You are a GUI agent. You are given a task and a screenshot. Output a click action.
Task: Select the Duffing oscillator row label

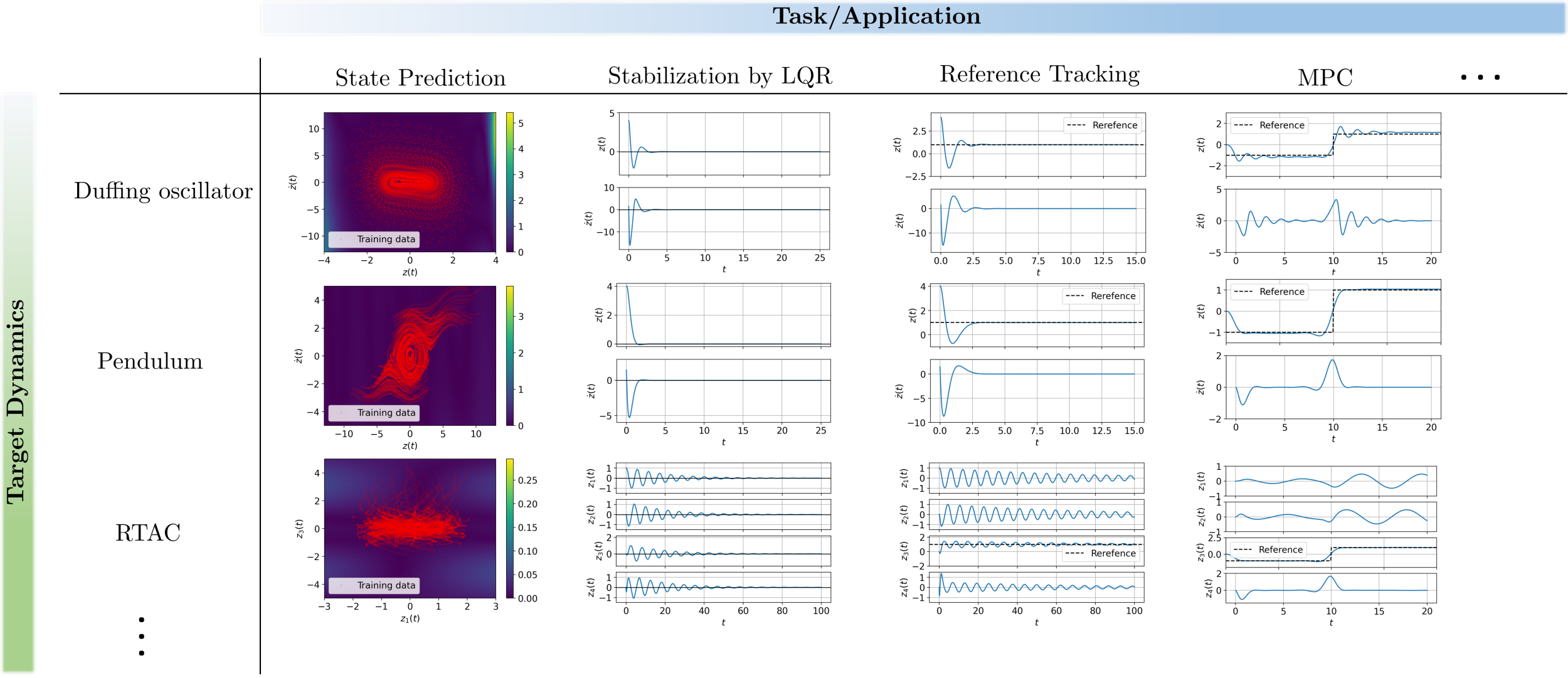pyautogui.click(x=163, y=191)
